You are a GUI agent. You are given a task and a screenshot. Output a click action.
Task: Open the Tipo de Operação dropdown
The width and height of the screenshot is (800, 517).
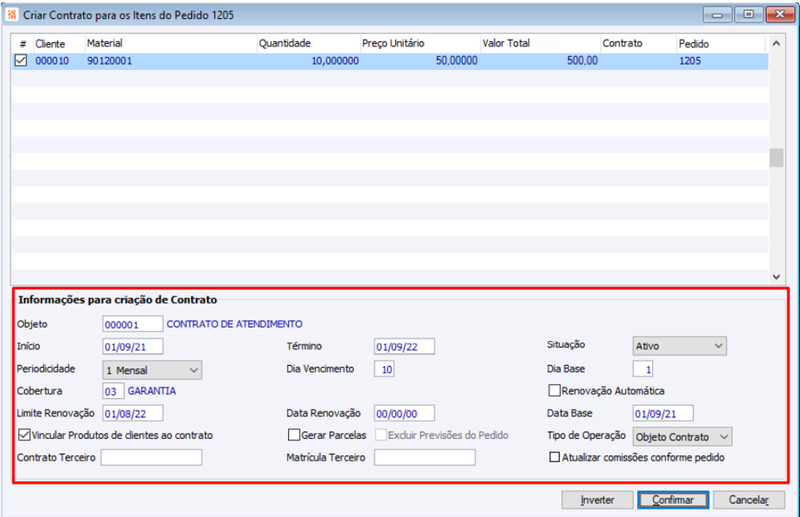pos(682,437)
